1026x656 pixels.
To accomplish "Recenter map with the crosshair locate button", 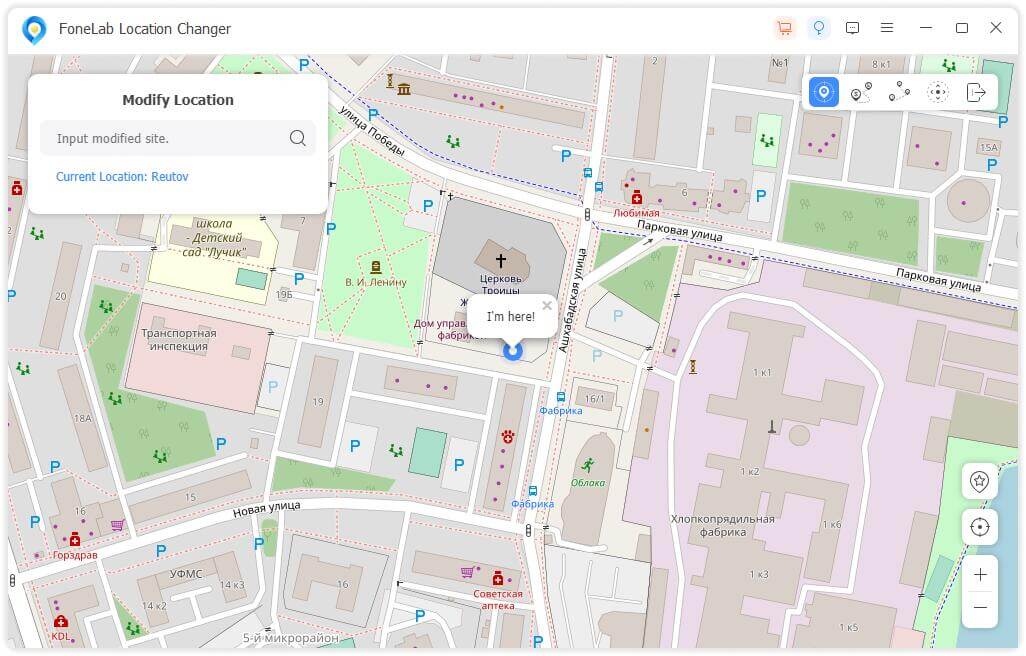I will (980, 527).
